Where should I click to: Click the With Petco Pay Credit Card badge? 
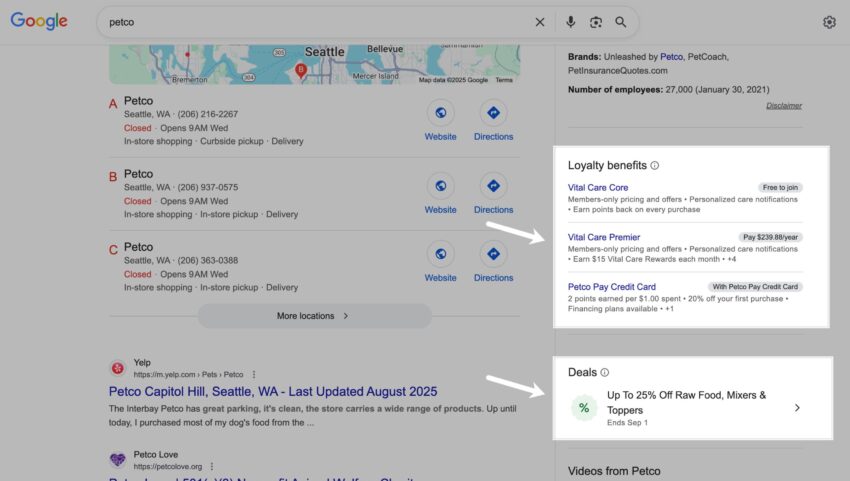pos(755,287)
